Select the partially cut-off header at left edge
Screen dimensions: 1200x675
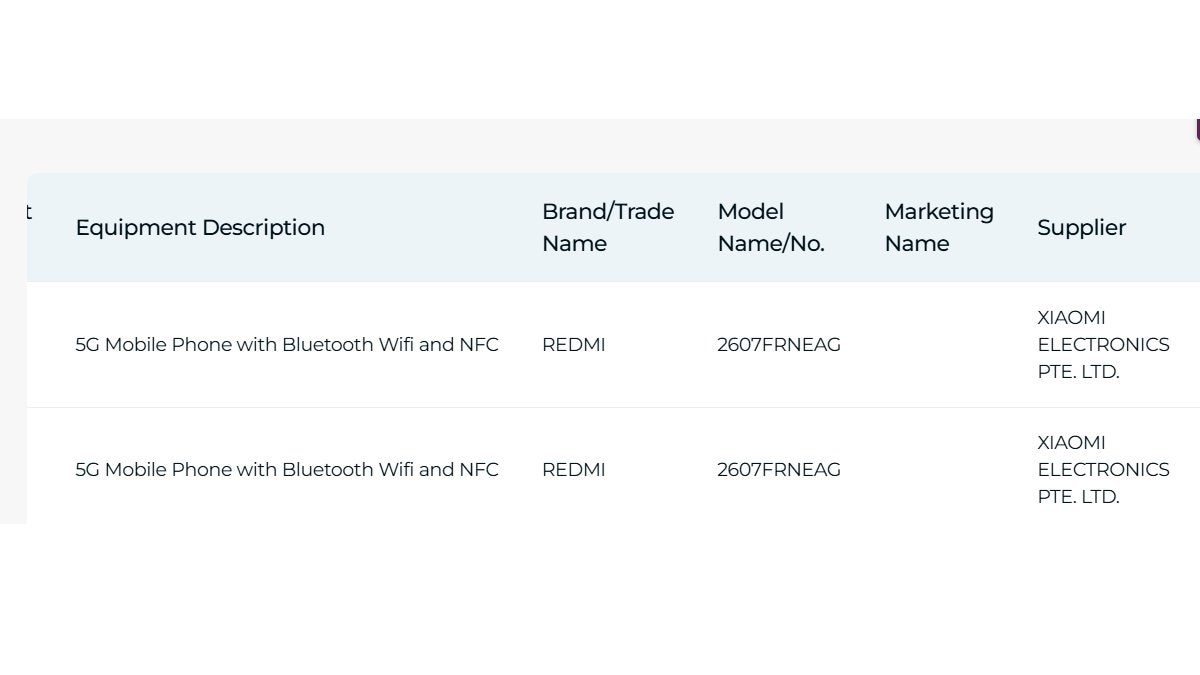tap(28, 212)
